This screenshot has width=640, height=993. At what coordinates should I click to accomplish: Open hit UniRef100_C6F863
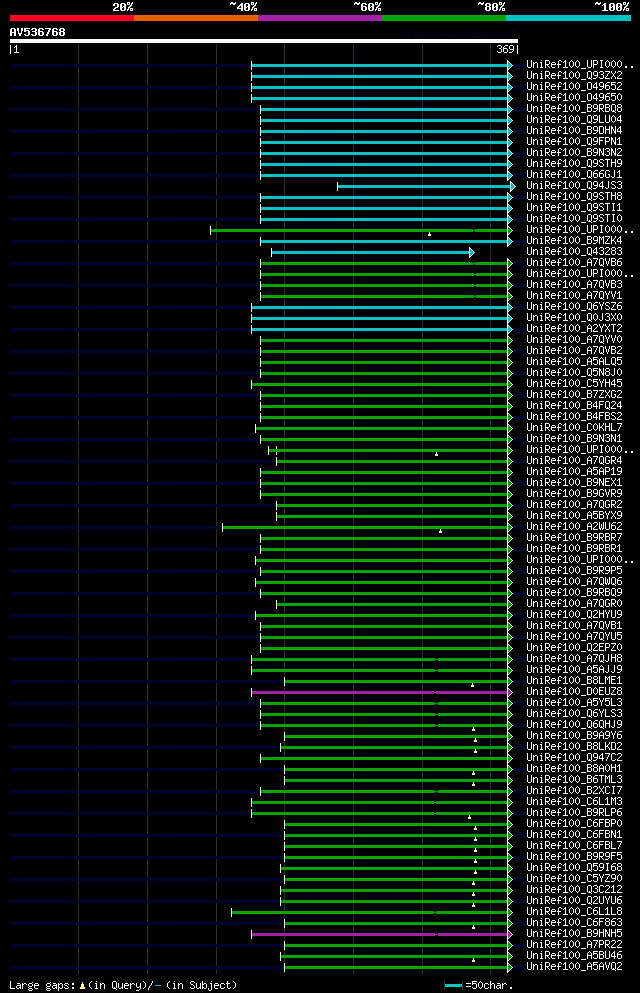pos(574,923)
